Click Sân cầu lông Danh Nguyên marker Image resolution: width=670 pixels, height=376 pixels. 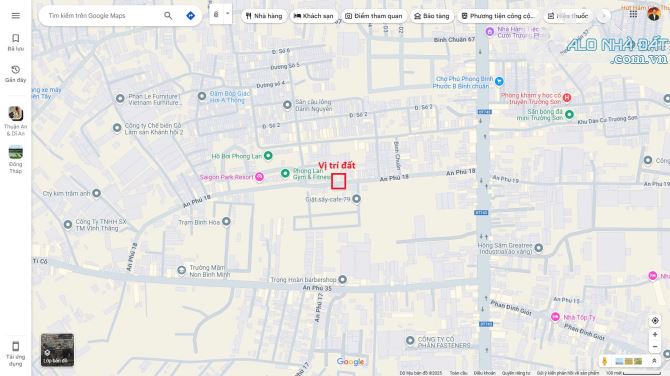pyautogui.click(x=288, y=105)
